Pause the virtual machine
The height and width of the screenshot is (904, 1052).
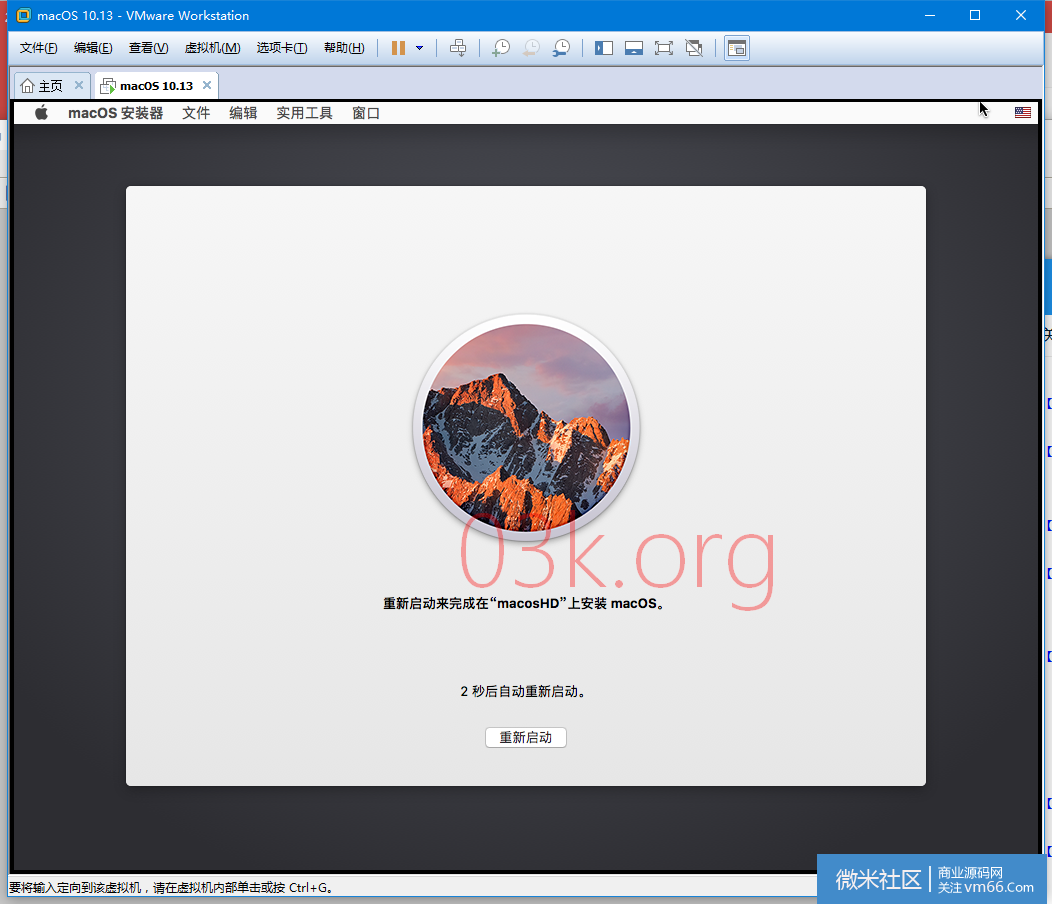(398, 48)
